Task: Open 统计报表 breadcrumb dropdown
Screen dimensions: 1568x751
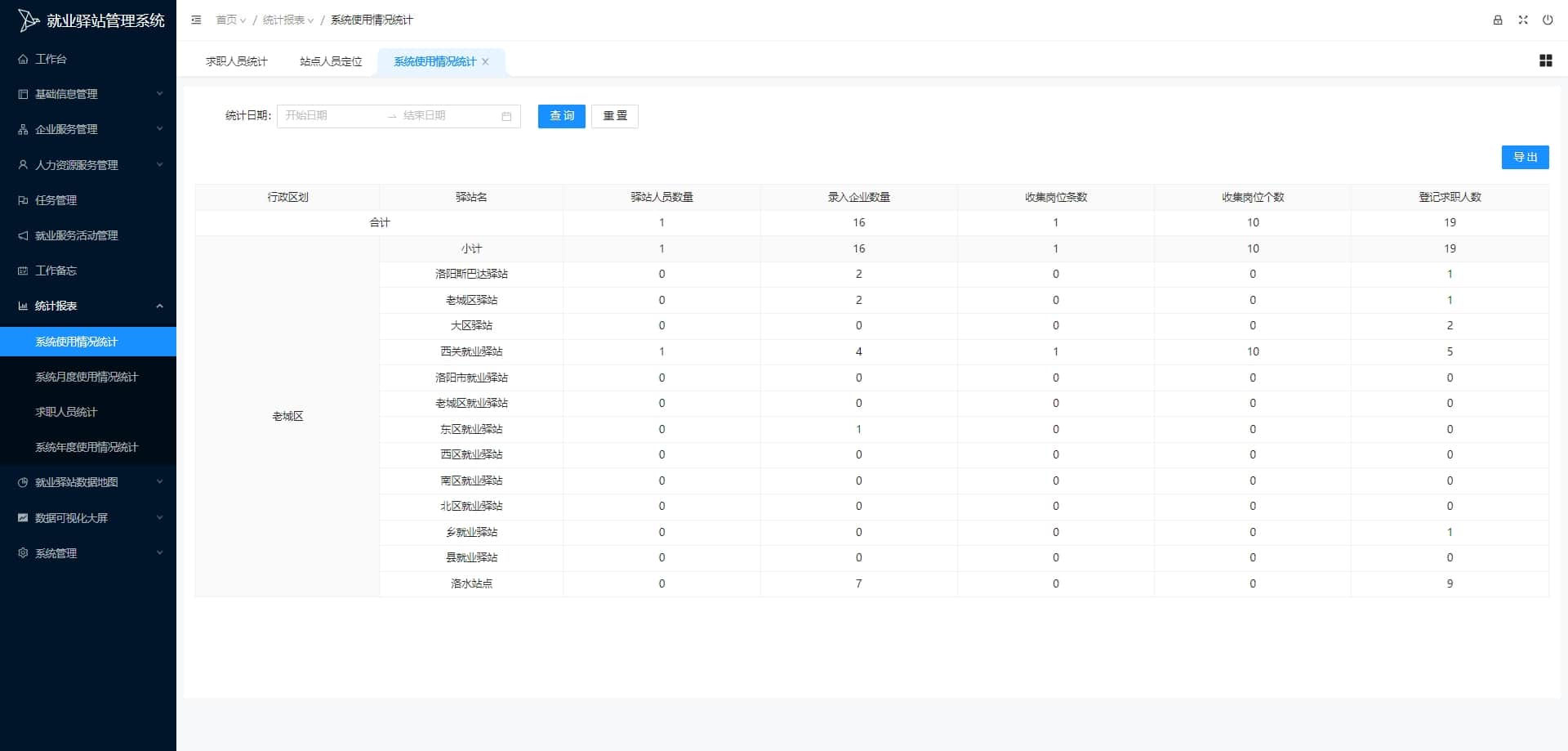Action: point(288,20)
